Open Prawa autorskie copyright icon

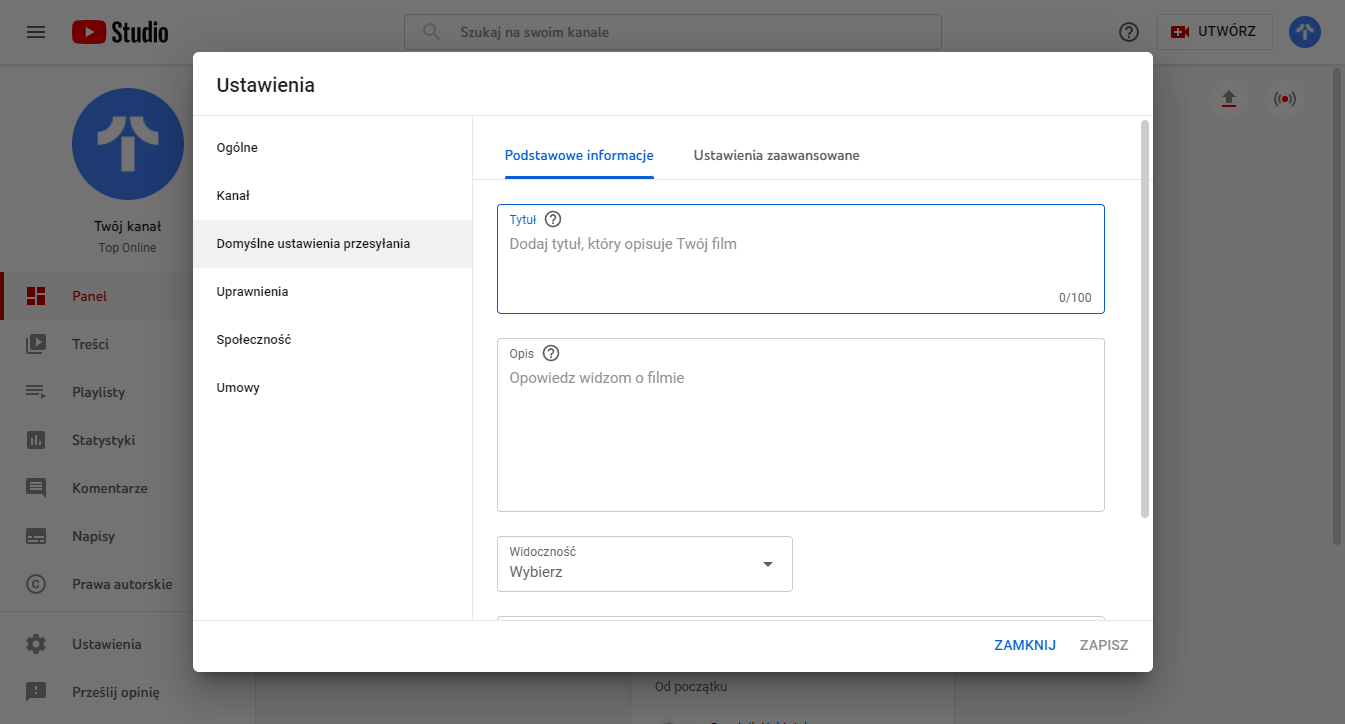click(36, 584)
